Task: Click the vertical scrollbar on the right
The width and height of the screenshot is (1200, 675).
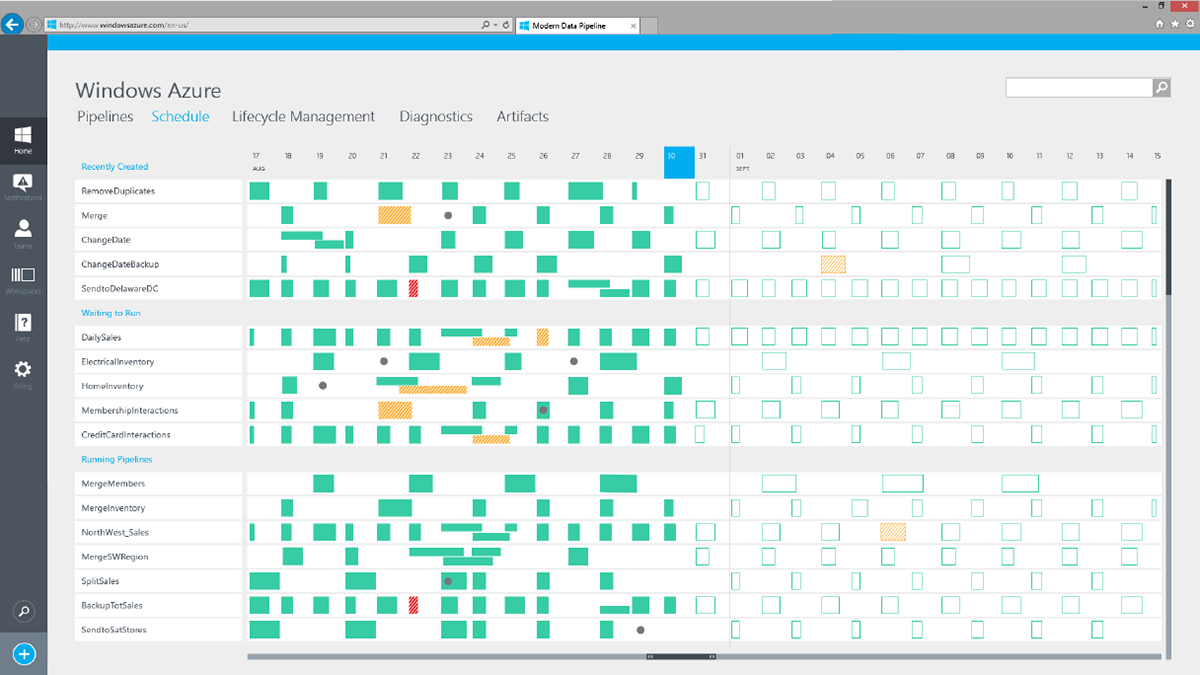Action: click(1166, 238)
